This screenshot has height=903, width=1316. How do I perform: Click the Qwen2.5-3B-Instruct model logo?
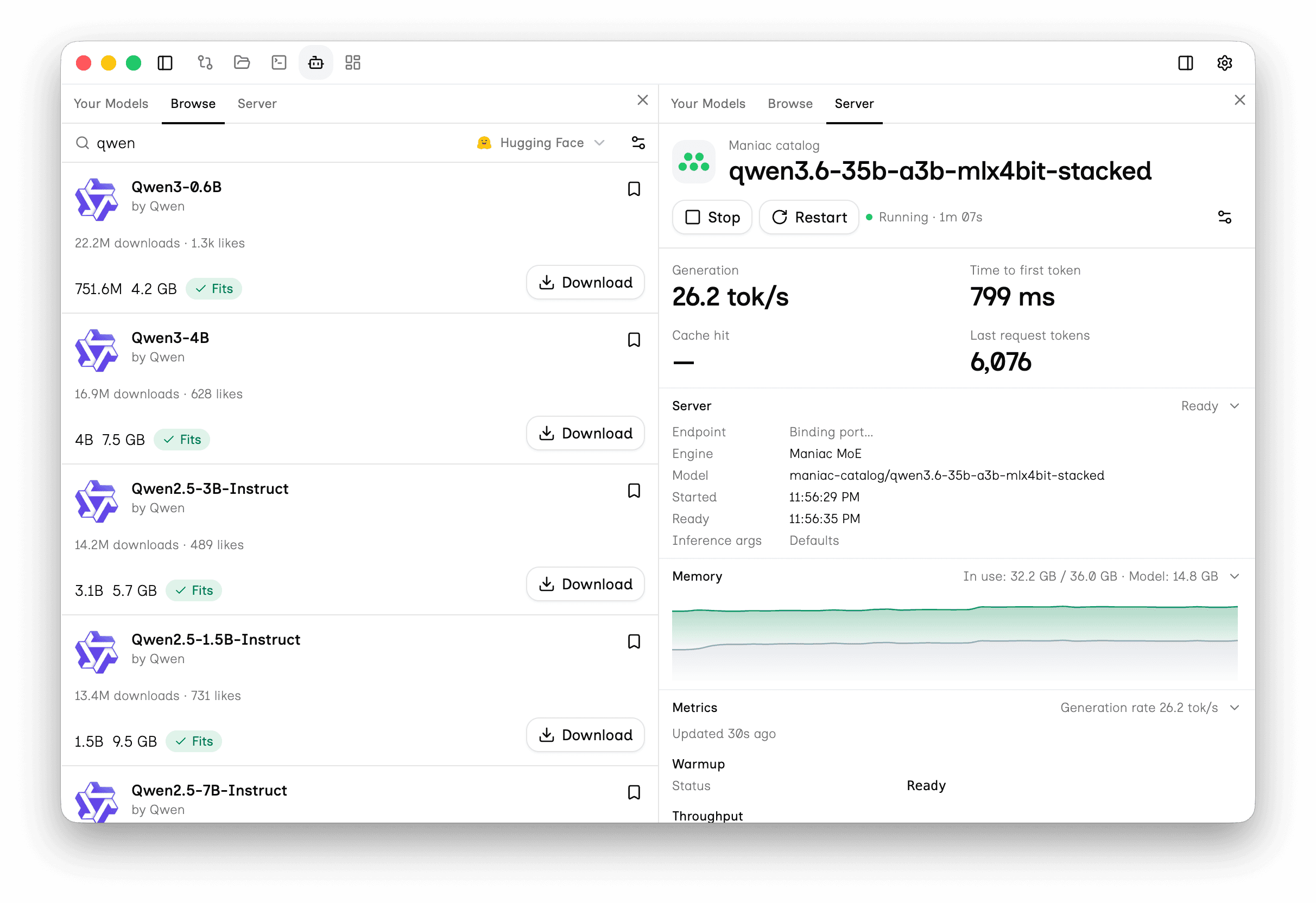[96, 501]
